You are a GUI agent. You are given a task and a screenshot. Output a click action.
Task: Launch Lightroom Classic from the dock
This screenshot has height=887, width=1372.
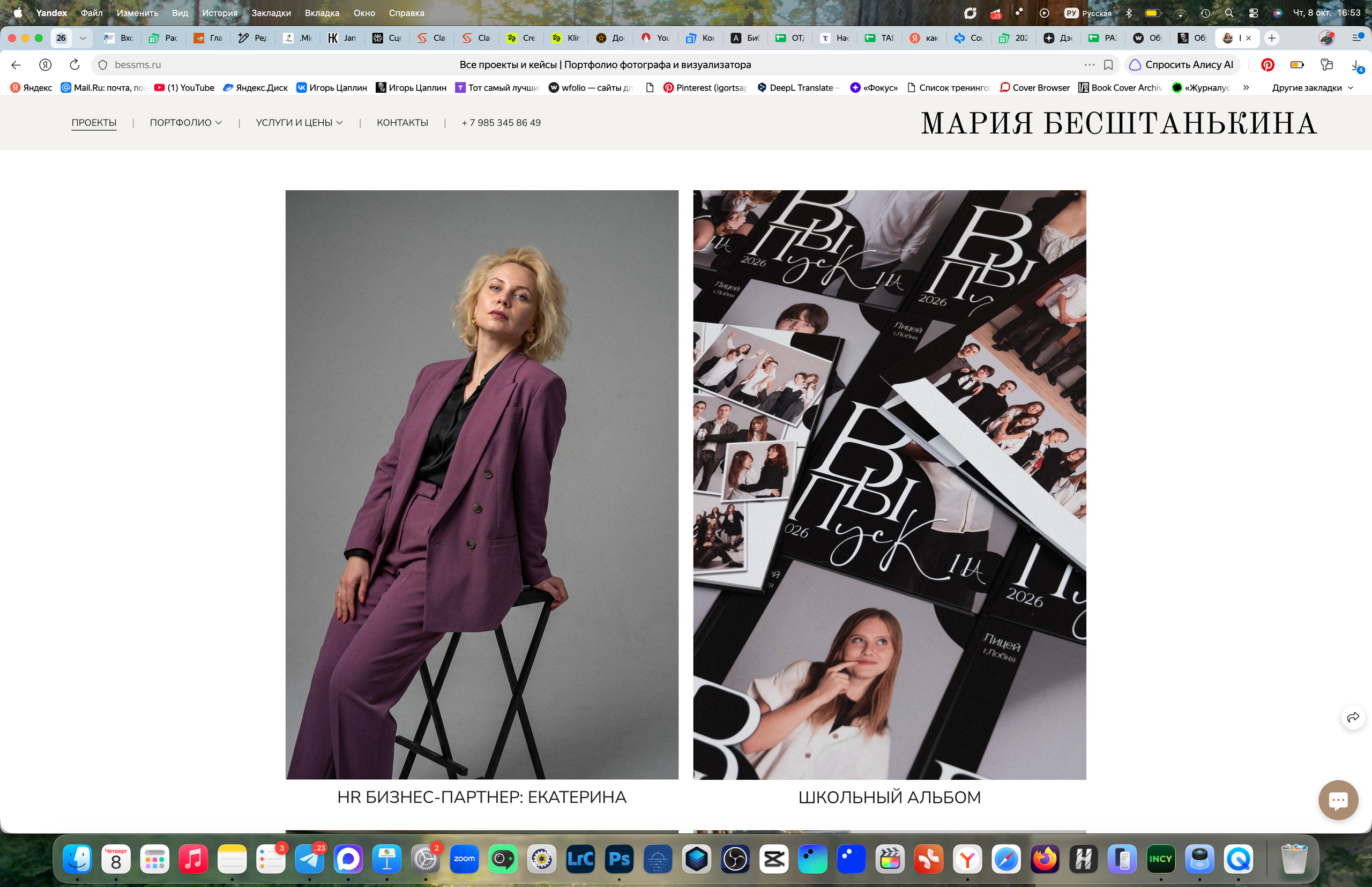click(x=580, y=859)
